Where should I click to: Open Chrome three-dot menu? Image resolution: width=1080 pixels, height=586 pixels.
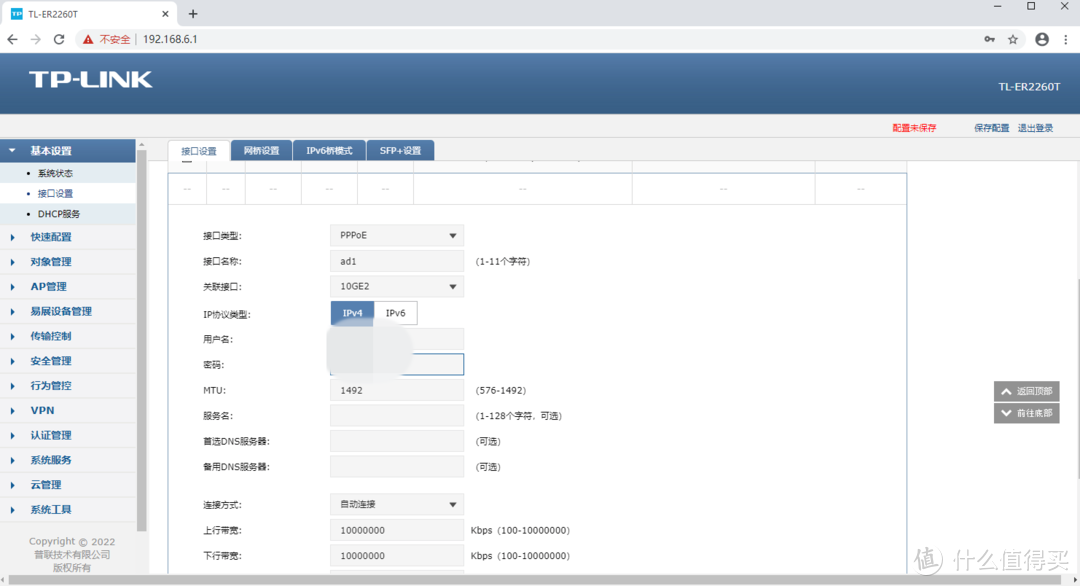[x=1065, y=39]
